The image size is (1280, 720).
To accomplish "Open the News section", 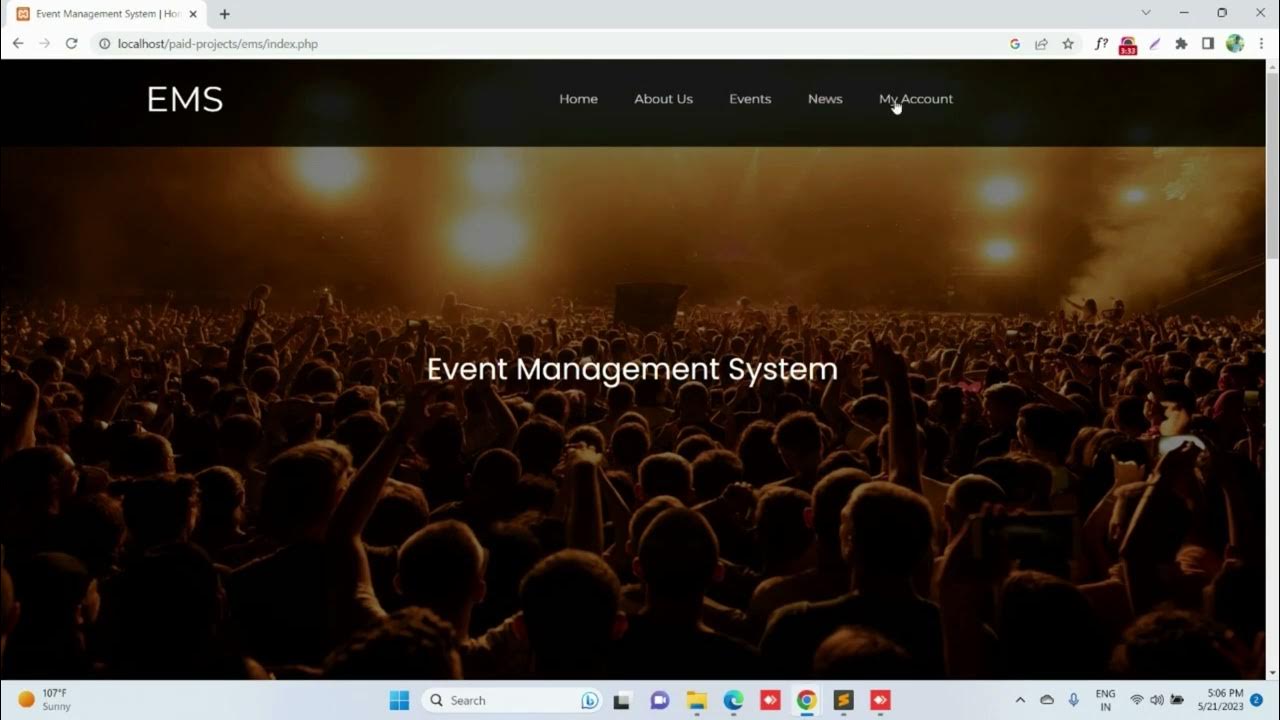I will (825, 99).
